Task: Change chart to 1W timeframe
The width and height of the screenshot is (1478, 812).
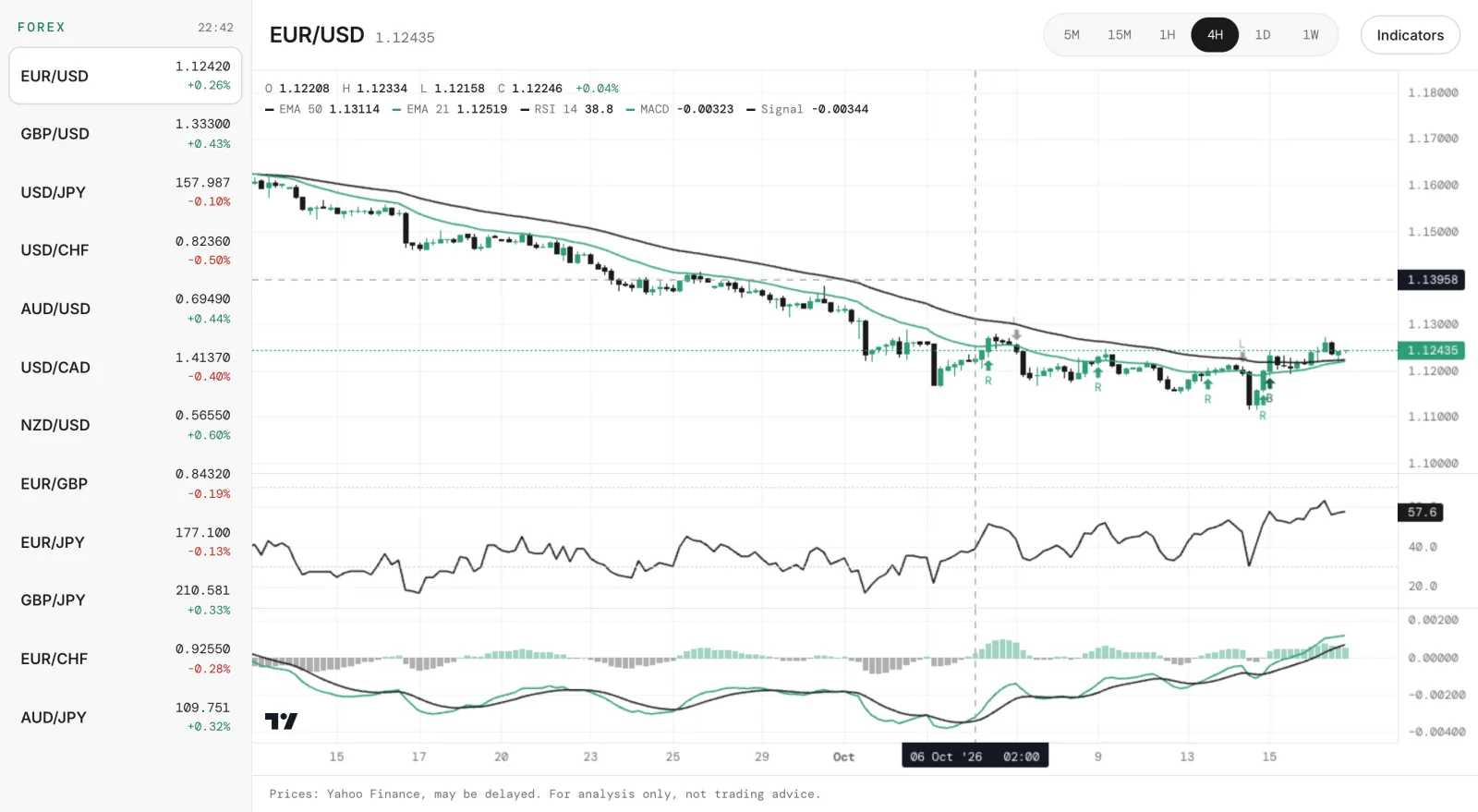Action: pyautogui.click(x=1311, y=35)
